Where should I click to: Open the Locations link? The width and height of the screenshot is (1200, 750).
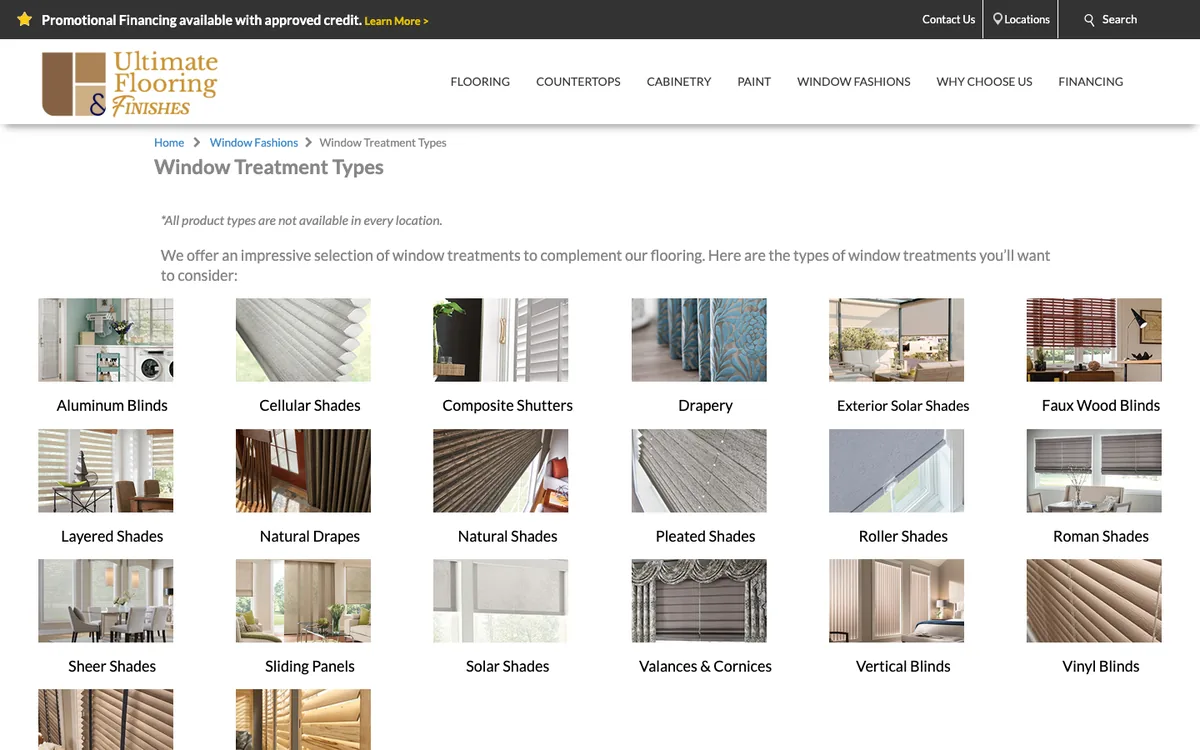coord(1027,19)
